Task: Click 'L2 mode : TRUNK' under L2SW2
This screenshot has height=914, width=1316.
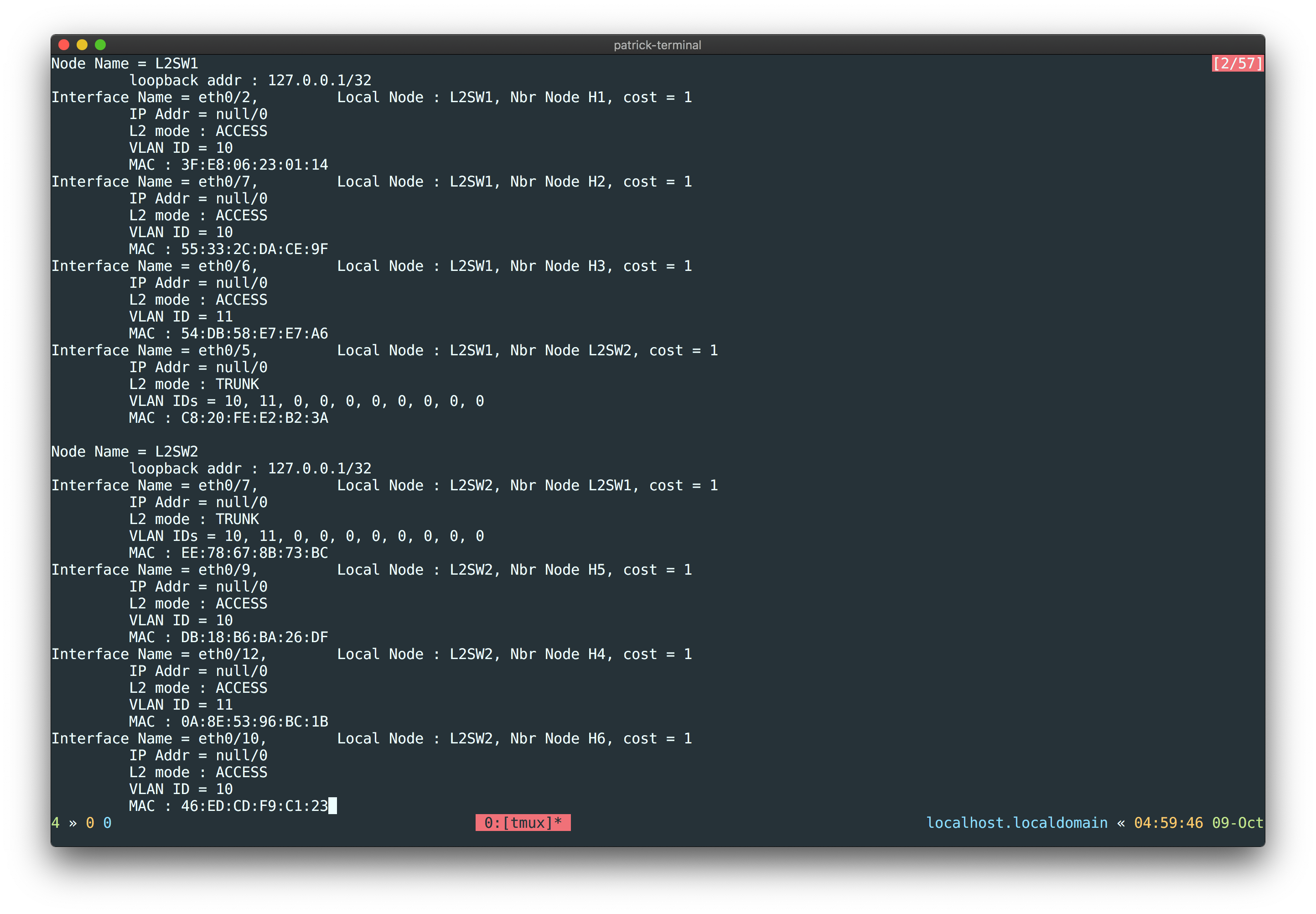Action: pyautogui.click(x=194, y=519)
